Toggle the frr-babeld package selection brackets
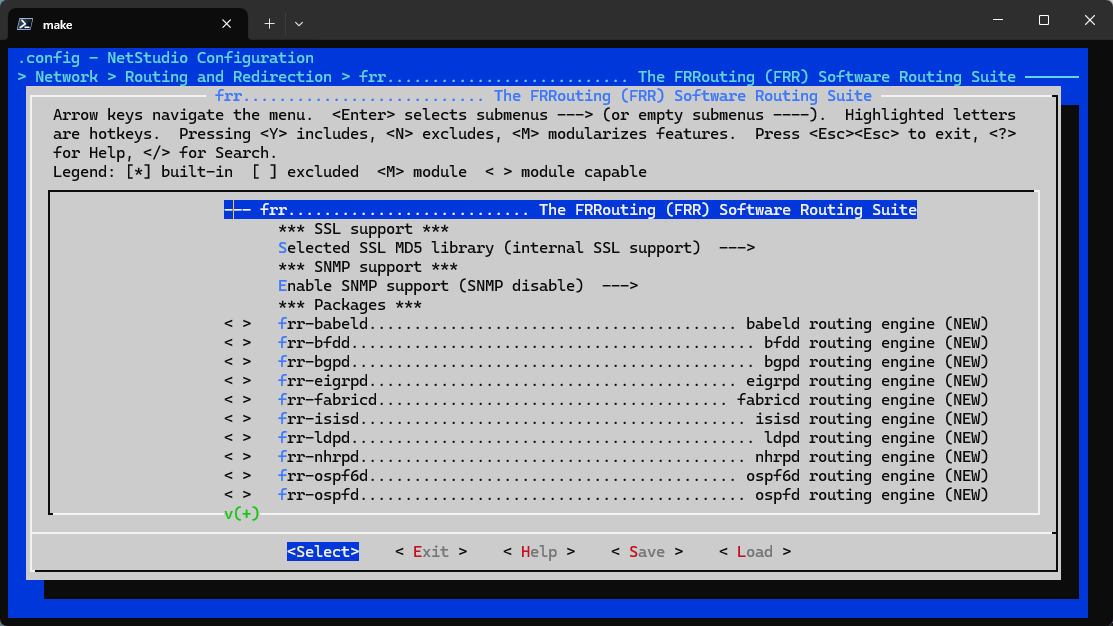Image resolution: width=1113 pixels, height=626 pixels. click(237, 324)
